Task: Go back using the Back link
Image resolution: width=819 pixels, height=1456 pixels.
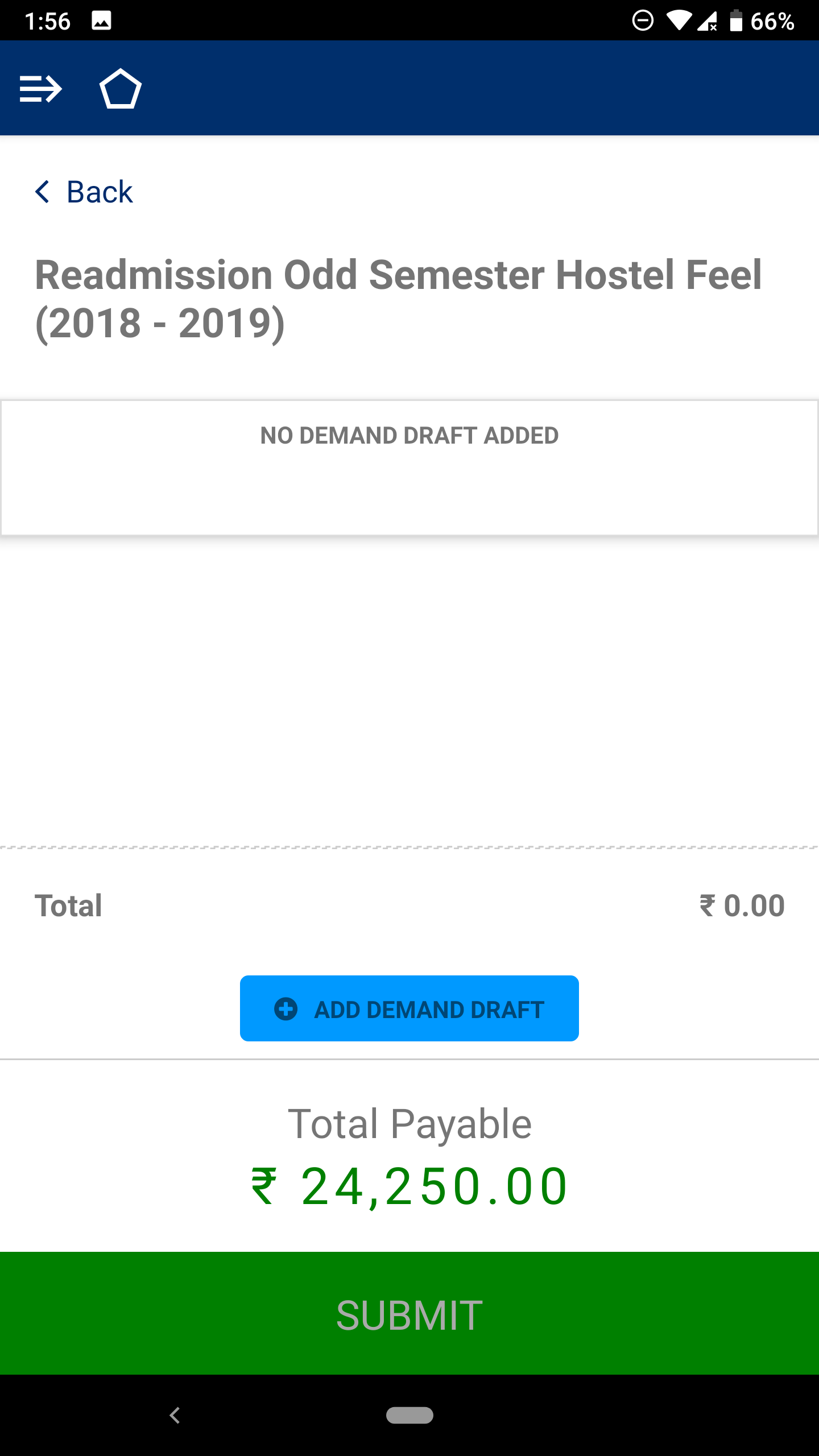Action: click(x=100, y=192)
